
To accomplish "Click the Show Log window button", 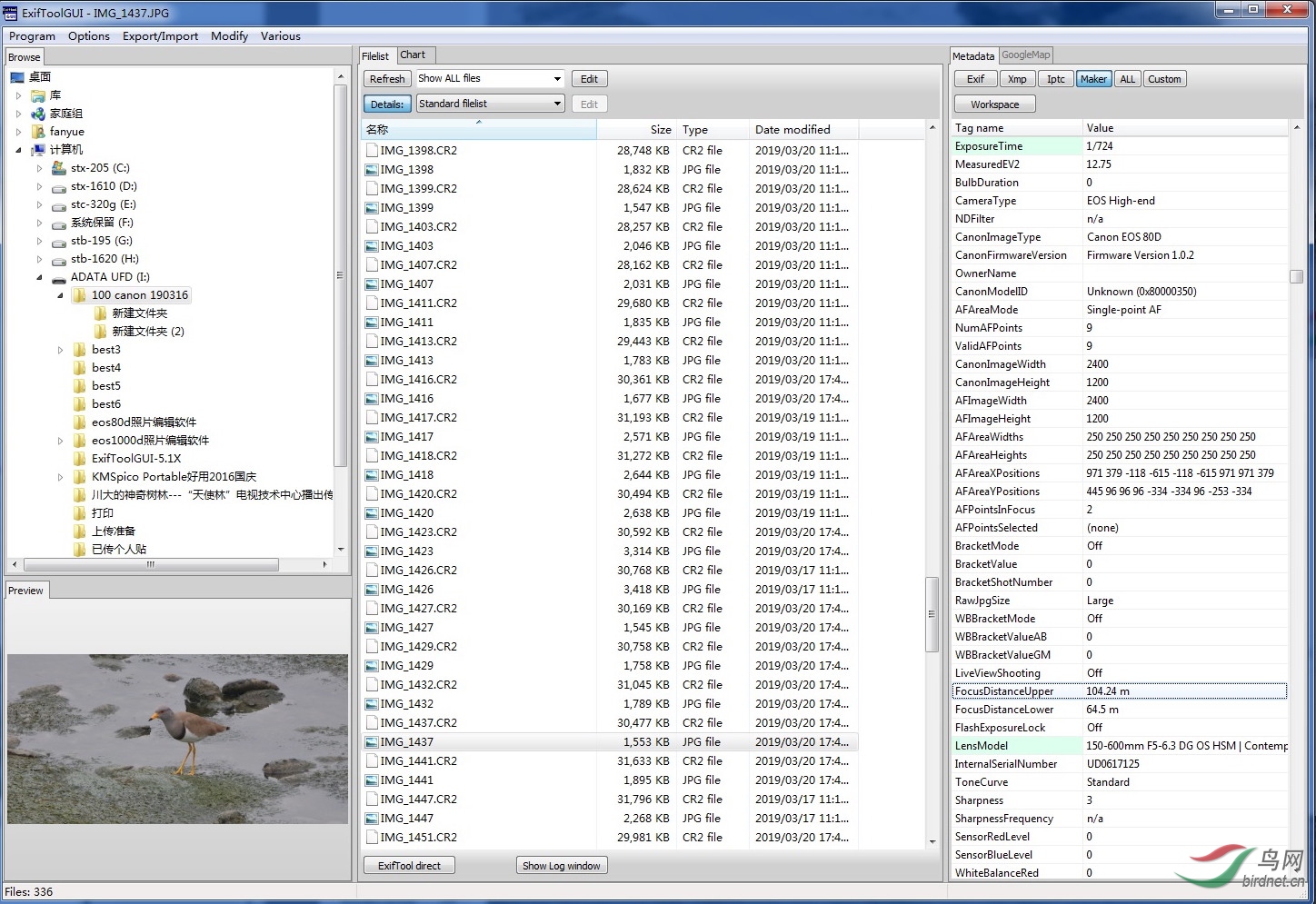I will [x=561, y=866].
